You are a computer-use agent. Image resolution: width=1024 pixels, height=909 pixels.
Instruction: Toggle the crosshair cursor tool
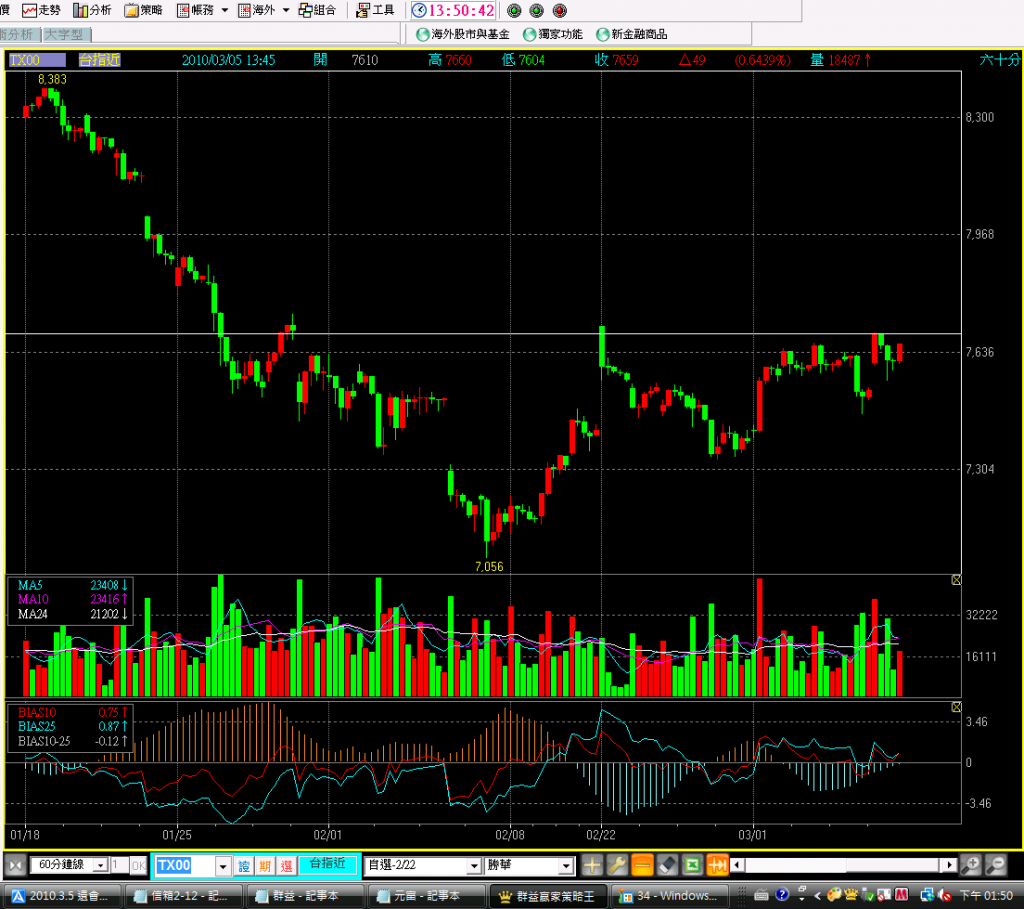coord(592,866)
